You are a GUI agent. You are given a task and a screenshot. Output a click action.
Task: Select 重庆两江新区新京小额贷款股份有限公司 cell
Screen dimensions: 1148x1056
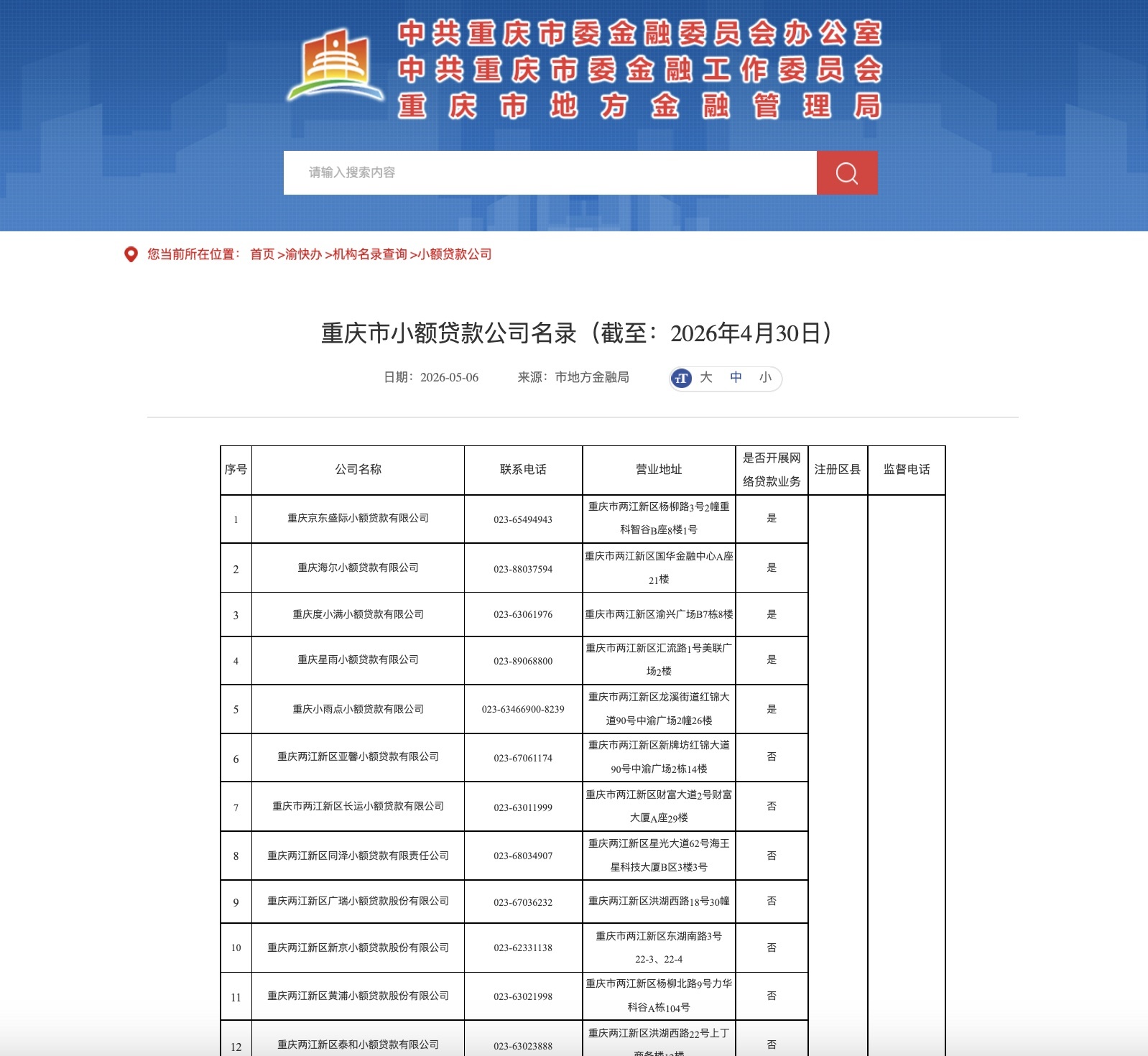click(x=358, y=948)
